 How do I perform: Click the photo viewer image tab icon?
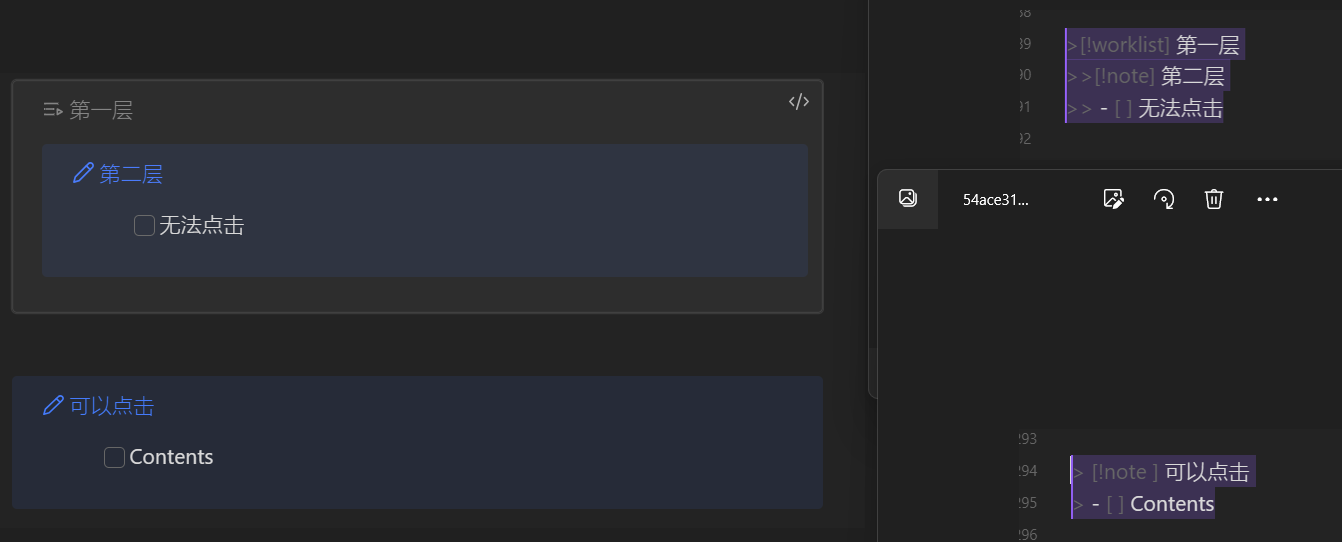[908, 198]
